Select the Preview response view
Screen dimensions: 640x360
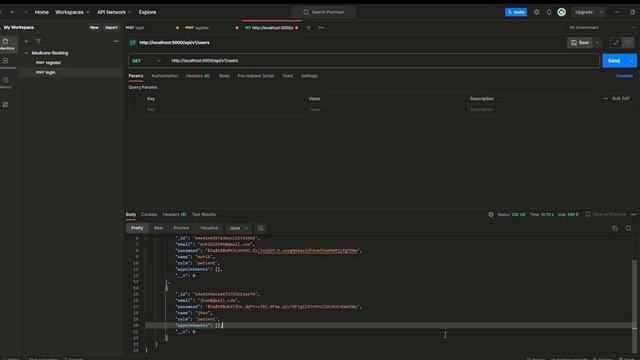(181, 228)
